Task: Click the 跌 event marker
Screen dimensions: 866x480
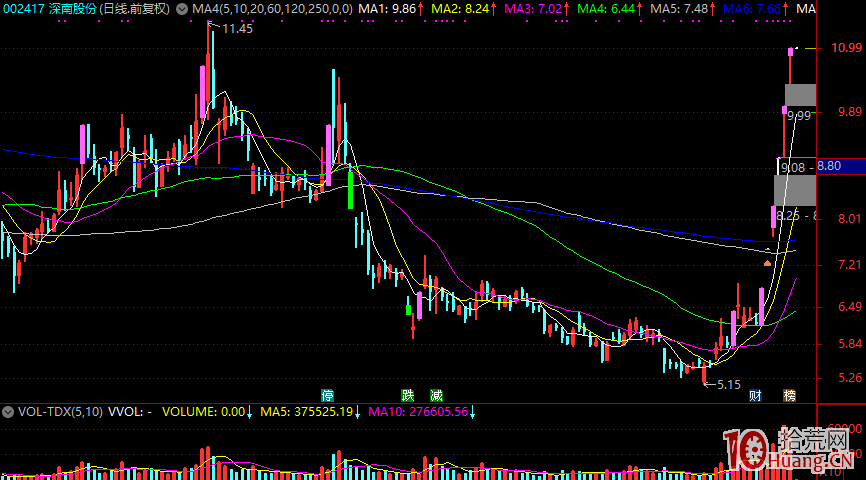Action: pos(408,395)
